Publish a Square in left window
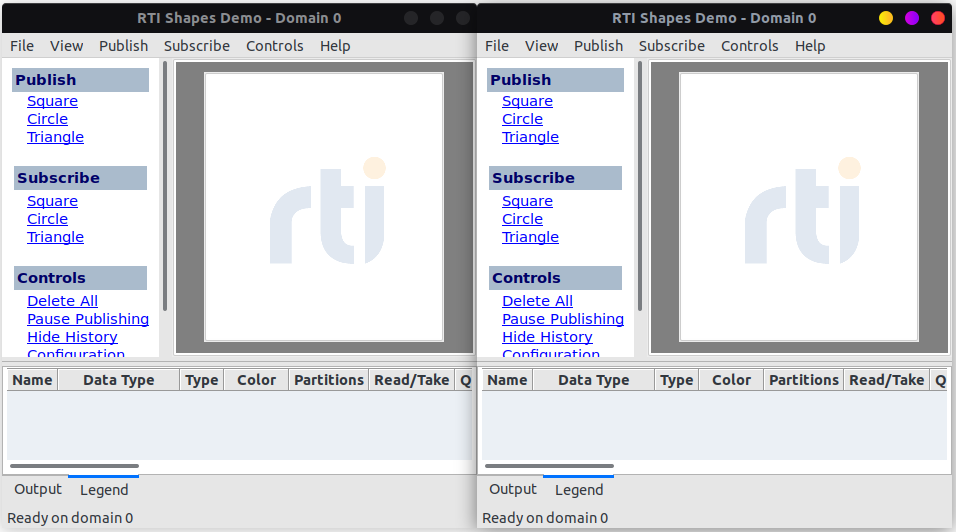 coord(52,101)
